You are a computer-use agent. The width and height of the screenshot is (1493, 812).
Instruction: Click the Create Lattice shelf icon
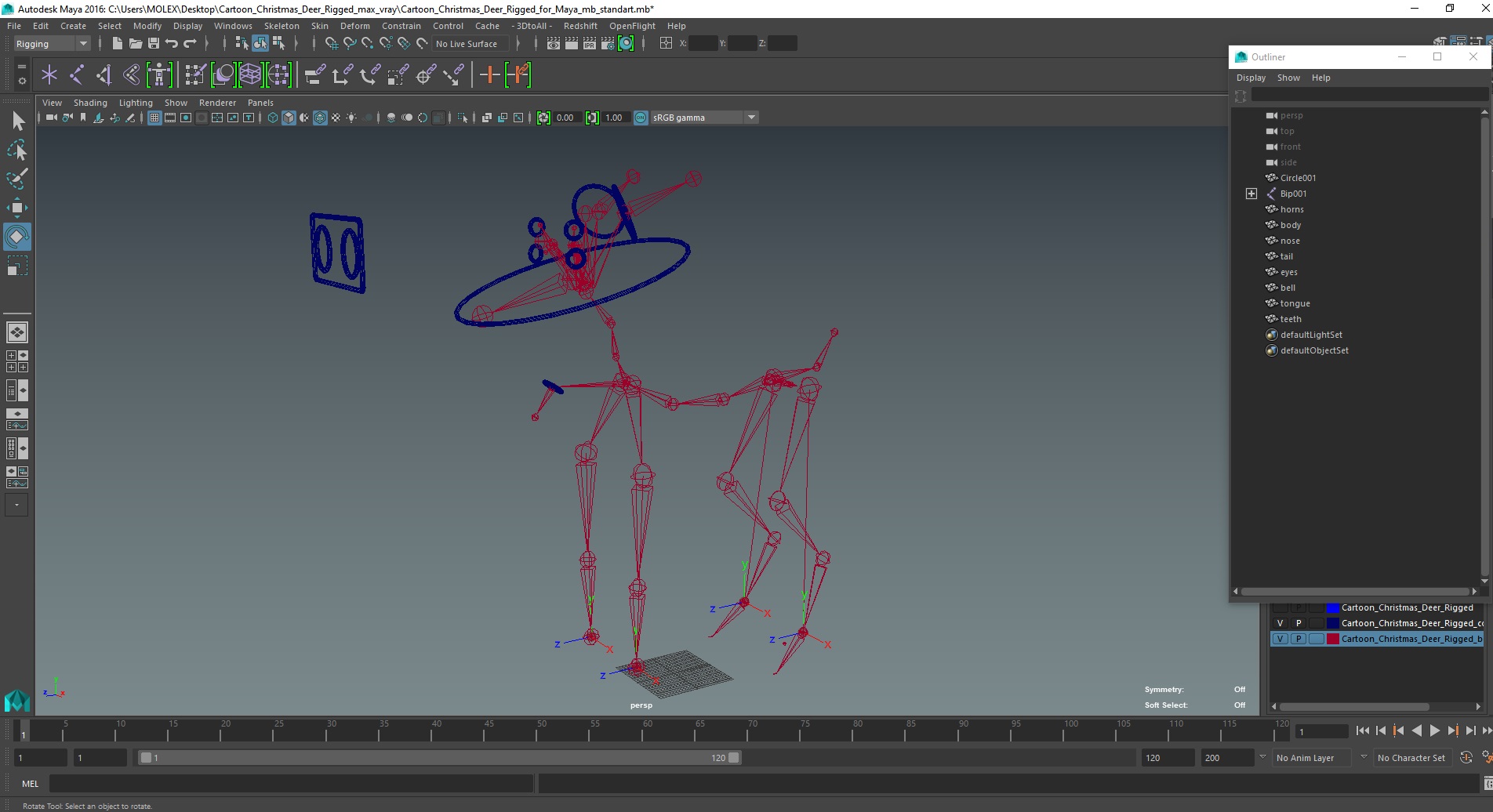tap(250, 75)
